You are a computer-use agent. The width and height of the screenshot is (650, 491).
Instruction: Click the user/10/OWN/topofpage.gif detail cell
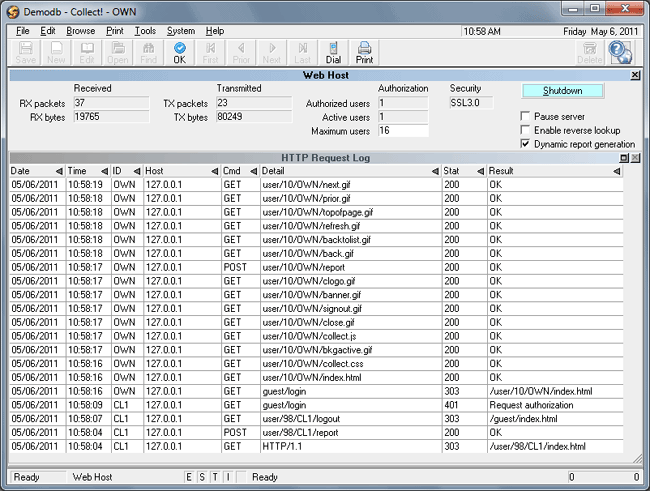351,212
